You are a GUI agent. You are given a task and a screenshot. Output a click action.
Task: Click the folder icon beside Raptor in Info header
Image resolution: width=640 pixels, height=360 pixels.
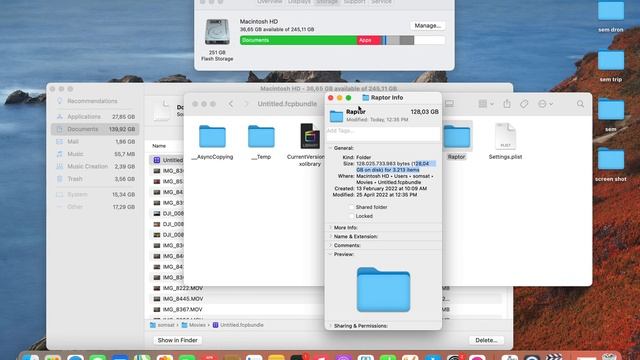[336, 116]
